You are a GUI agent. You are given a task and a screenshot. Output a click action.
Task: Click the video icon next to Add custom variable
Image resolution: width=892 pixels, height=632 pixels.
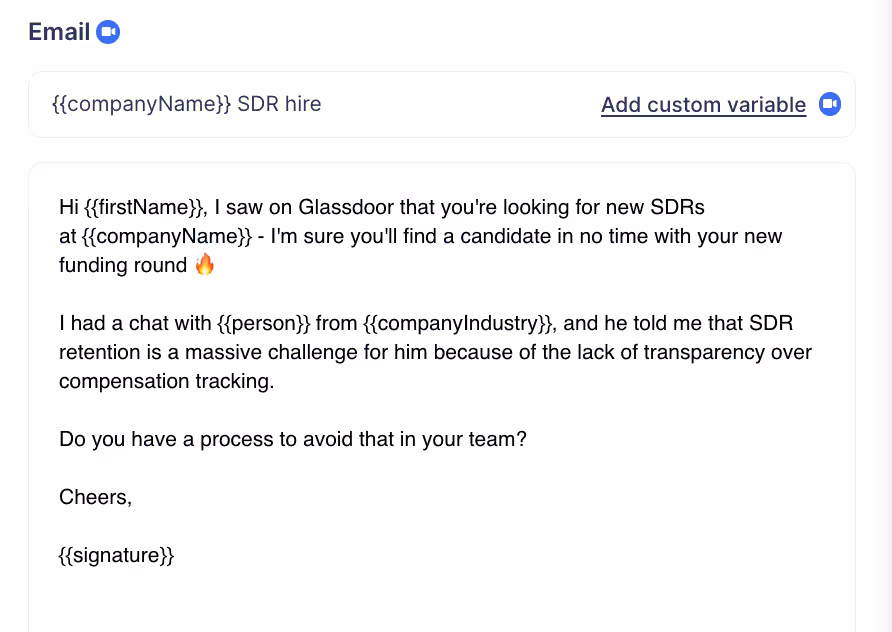coord(829,104)
